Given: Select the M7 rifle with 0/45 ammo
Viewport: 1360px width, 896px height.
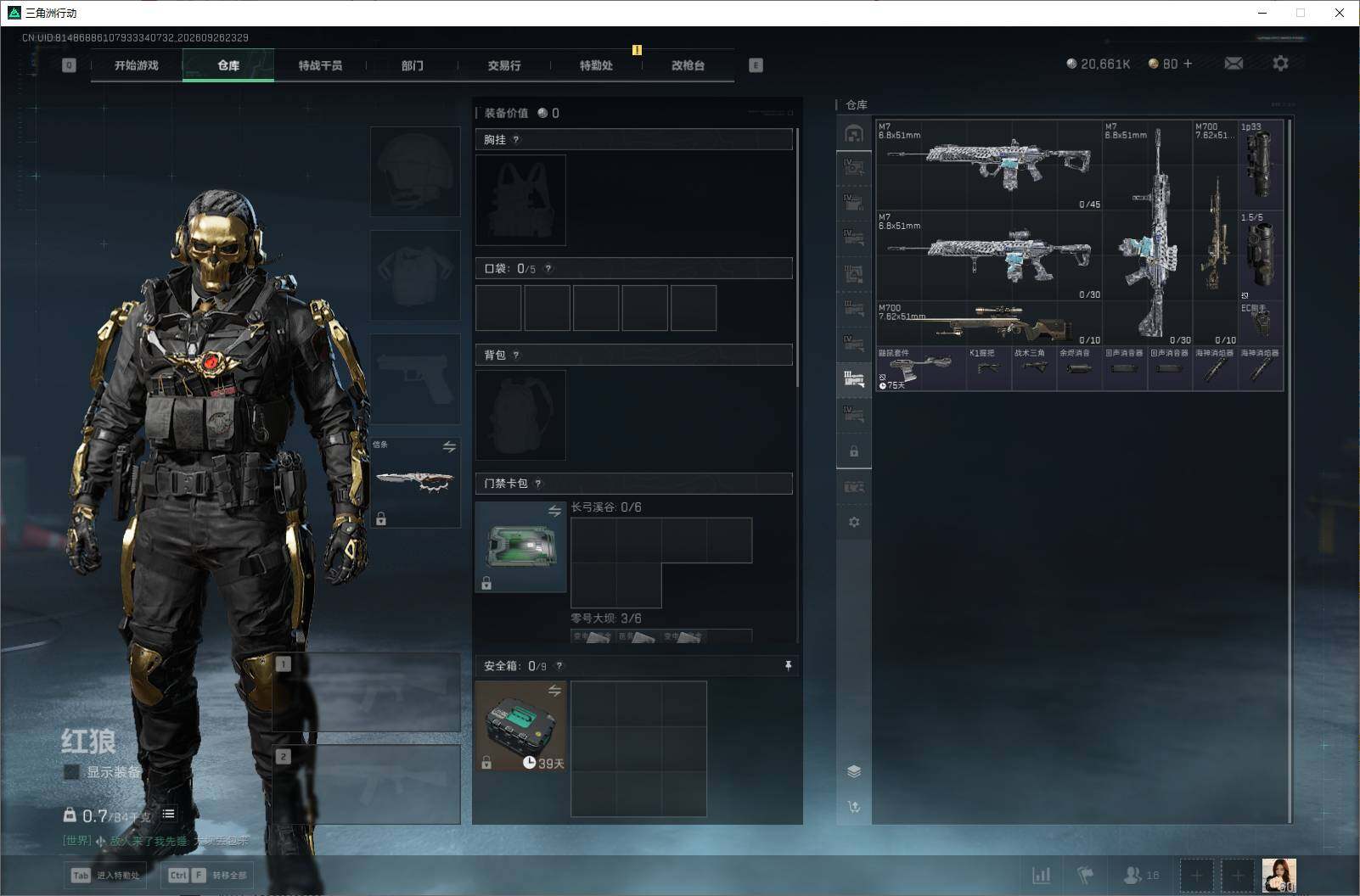Looking at the screenshot, I should pyautogui.click(x=989, y=165).
